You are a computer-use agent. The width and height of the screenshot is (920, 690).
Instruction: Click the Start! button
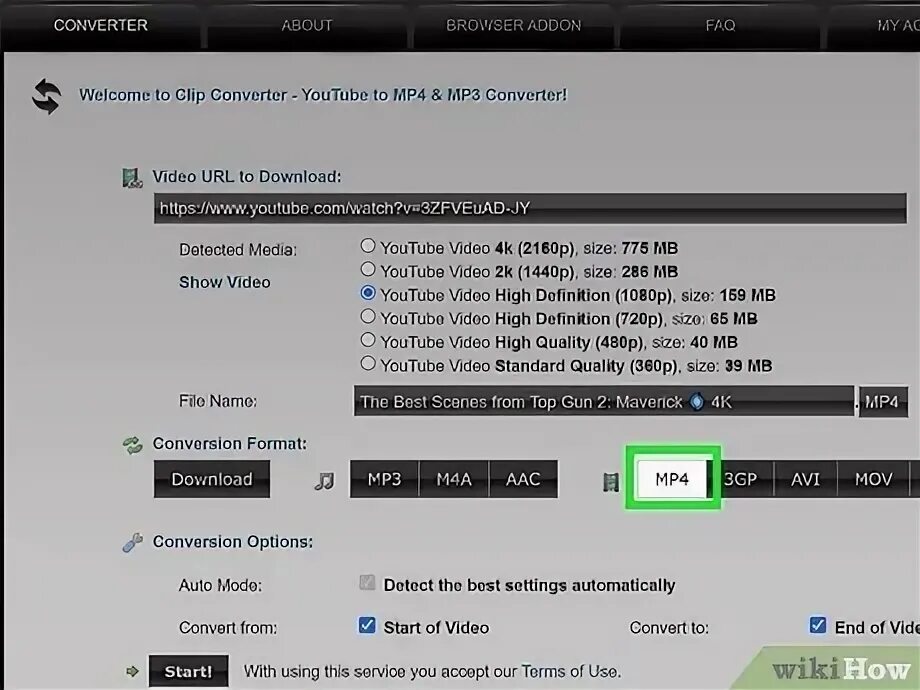point(188,671)
